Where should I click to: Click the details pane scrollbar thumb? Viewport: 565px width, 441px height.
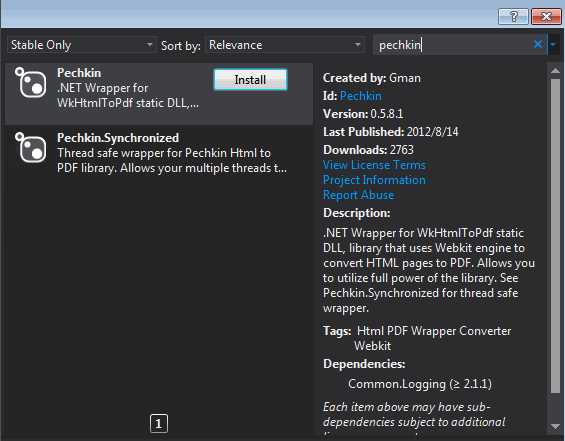(x=555, y=236)
